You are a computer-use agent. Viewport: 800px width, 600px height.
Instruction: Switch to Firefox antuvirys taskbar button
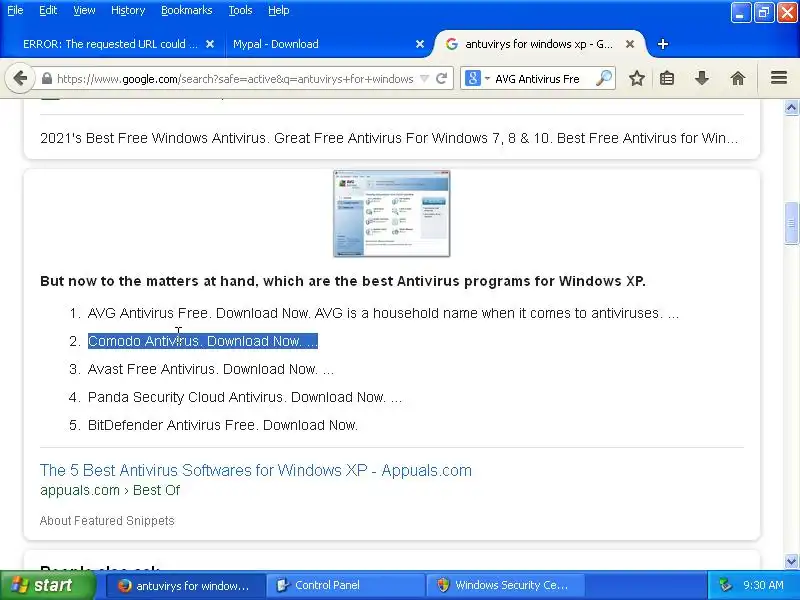tap(186, 585)
